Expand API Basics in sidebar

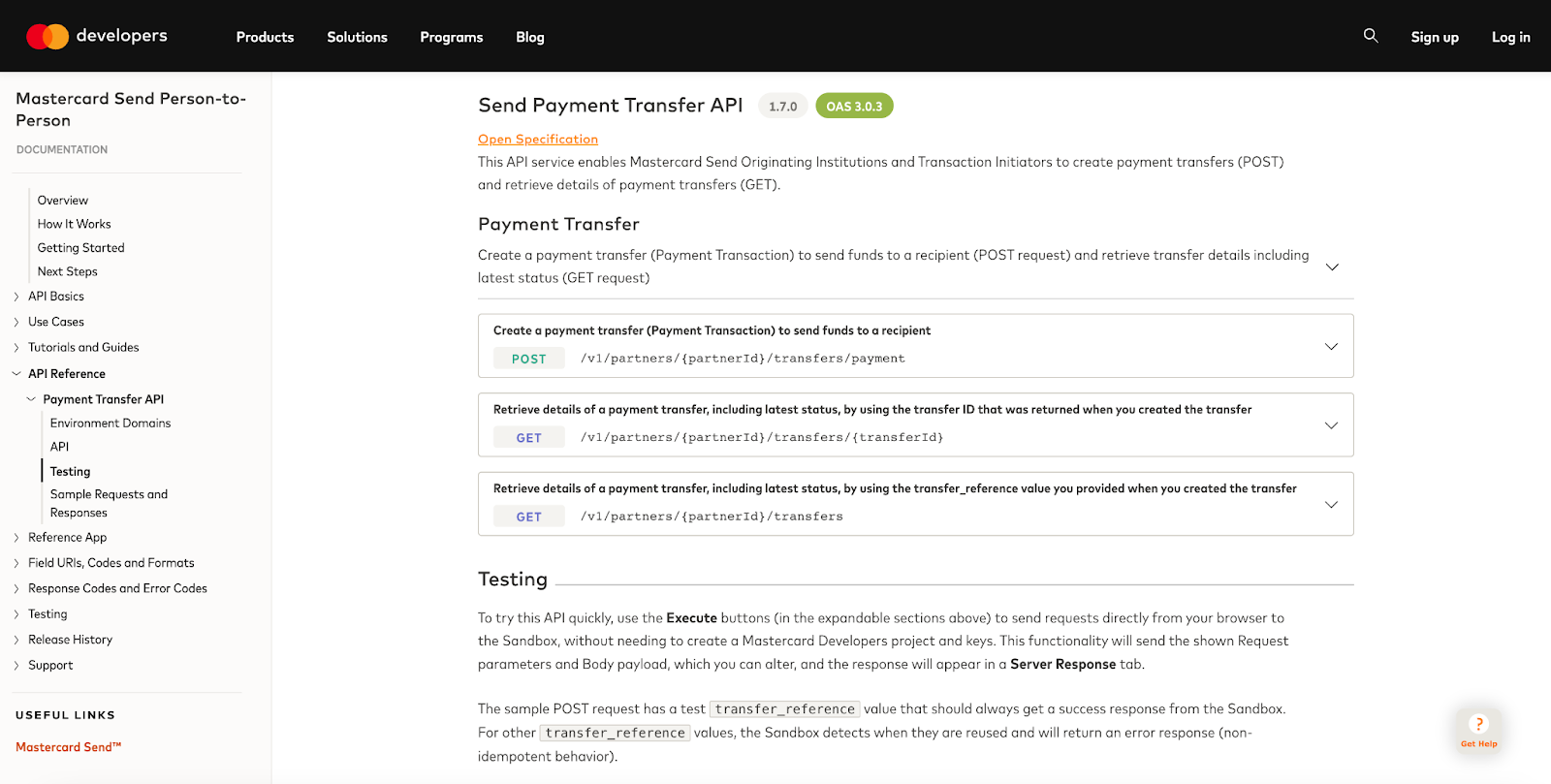pos(16,297)
